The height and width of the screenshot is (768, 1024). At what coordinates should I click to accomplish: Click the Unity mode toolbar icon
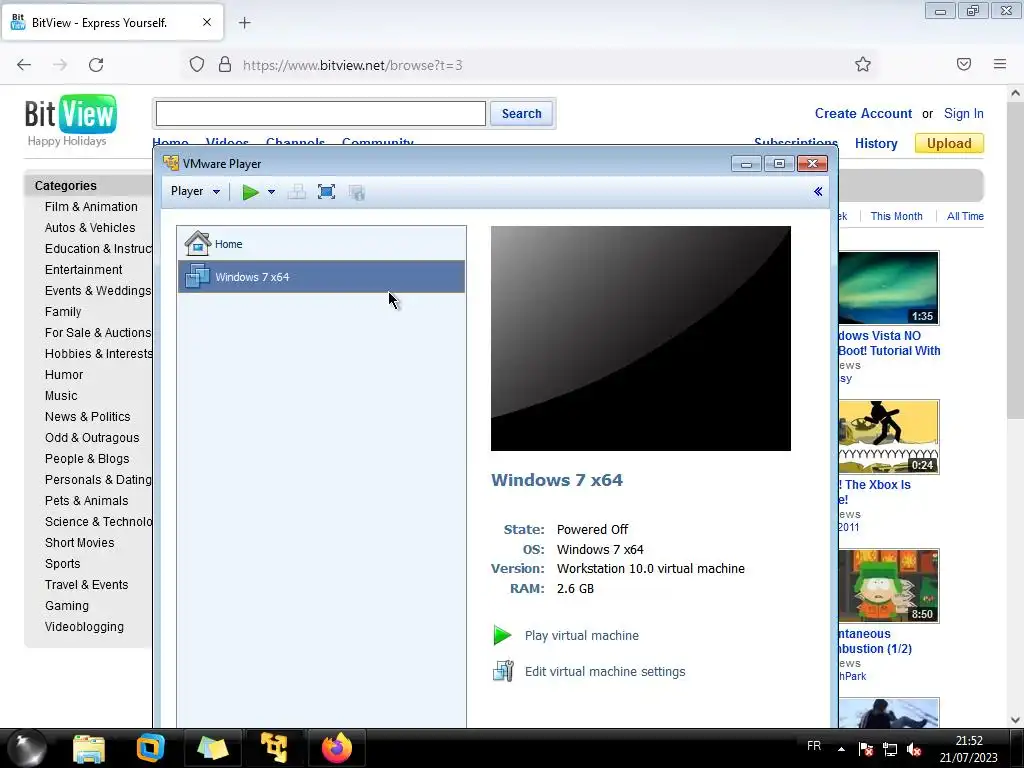coord(357,192)
